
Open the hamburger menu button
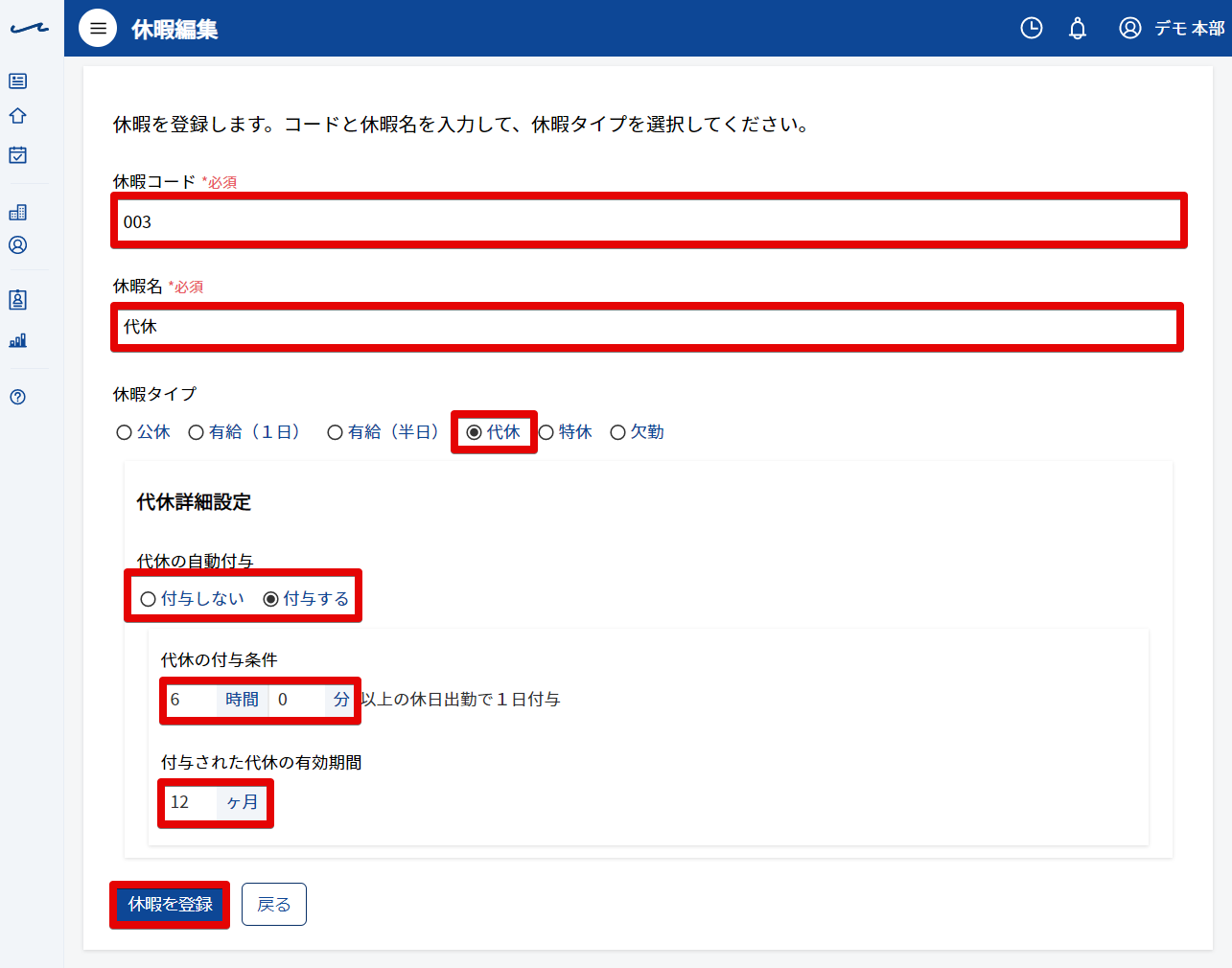(98, 29)
